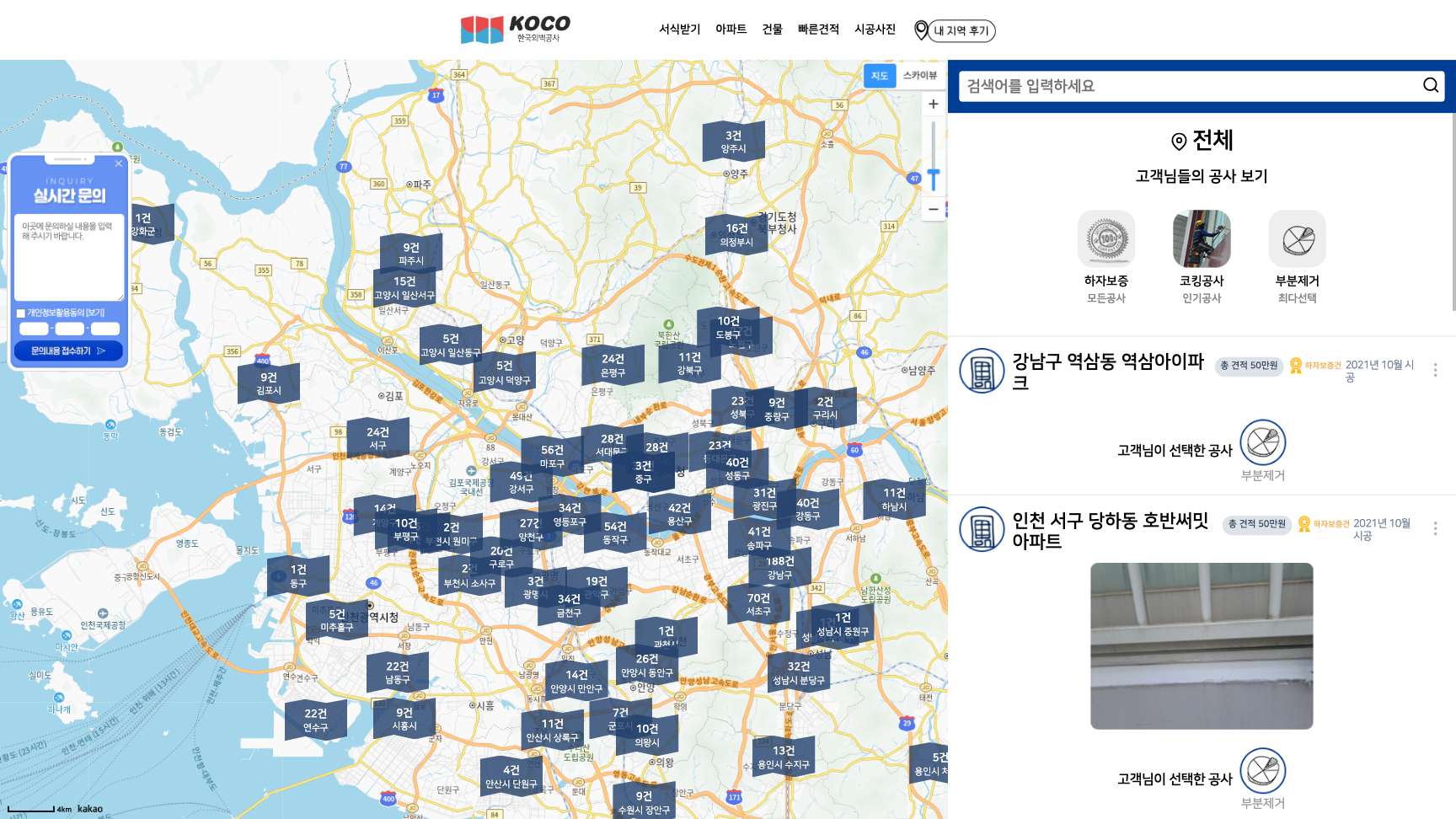Select the 아파트 menu item

coord(731,28)
